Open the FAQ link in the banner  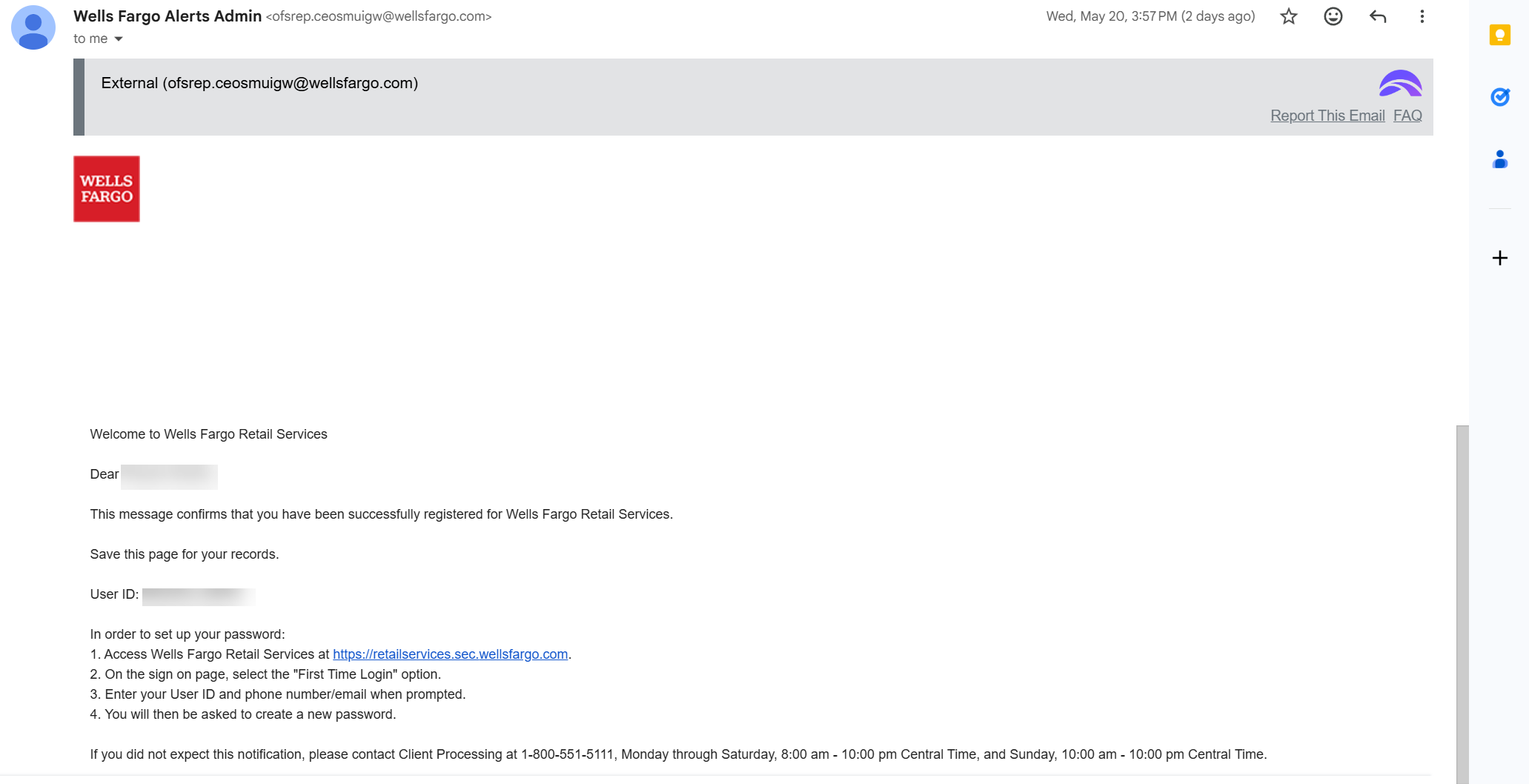click(x=1407, y=116)
